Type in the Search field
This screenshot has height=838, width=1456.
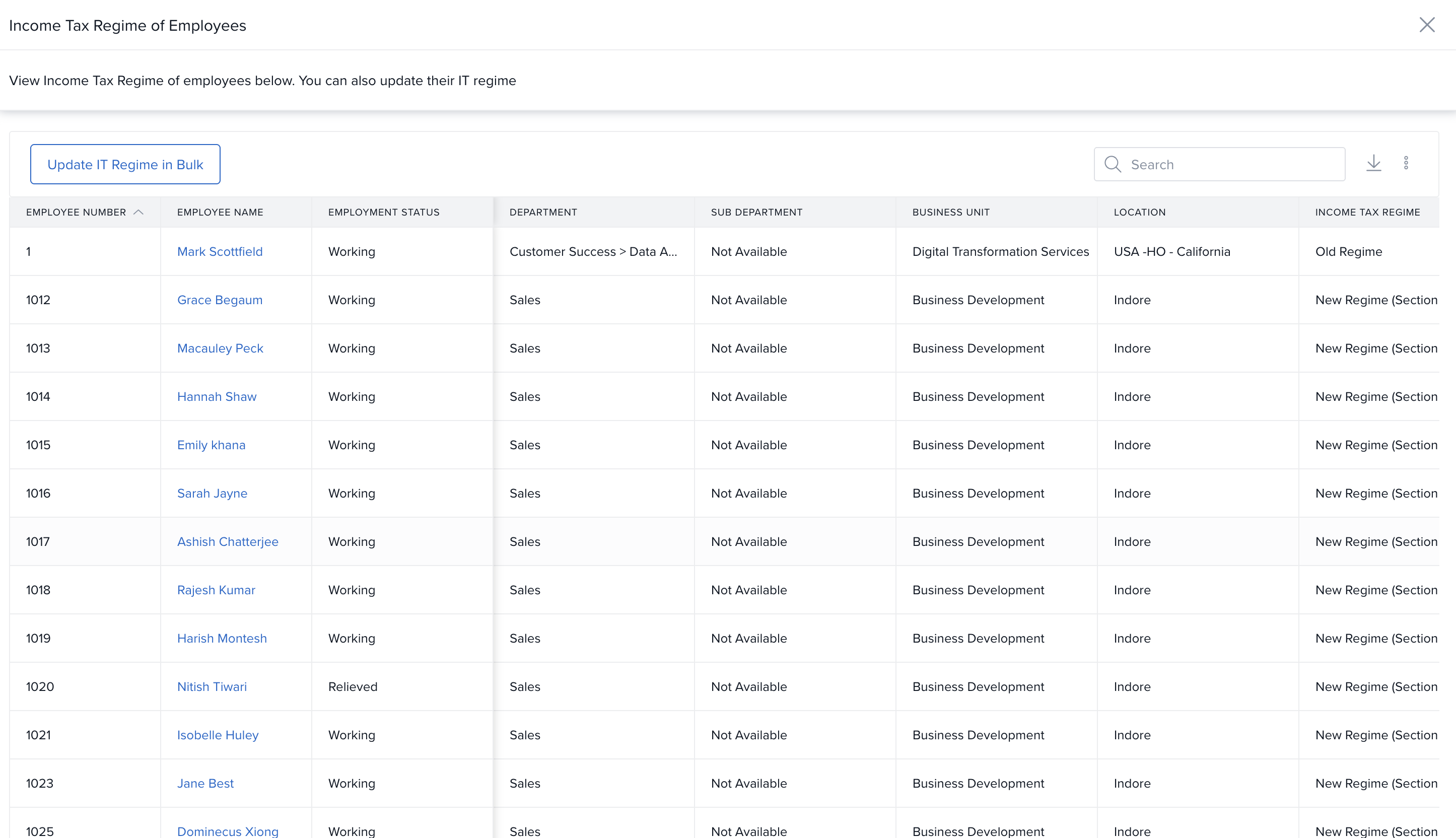[1231, 165]
